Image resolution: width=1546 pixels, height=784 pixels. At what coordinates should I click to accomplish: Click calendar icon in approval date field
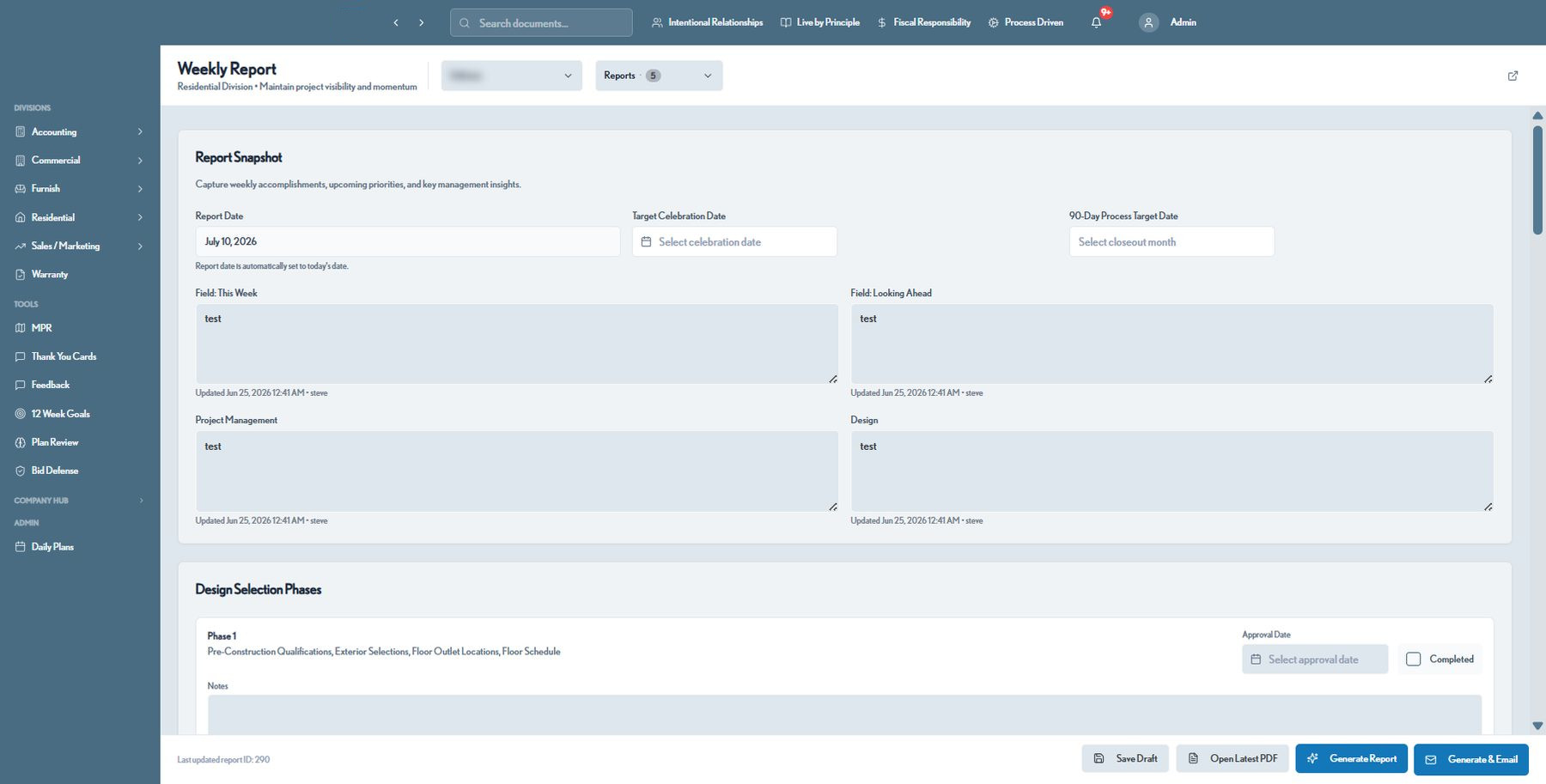coord(1256,659)
